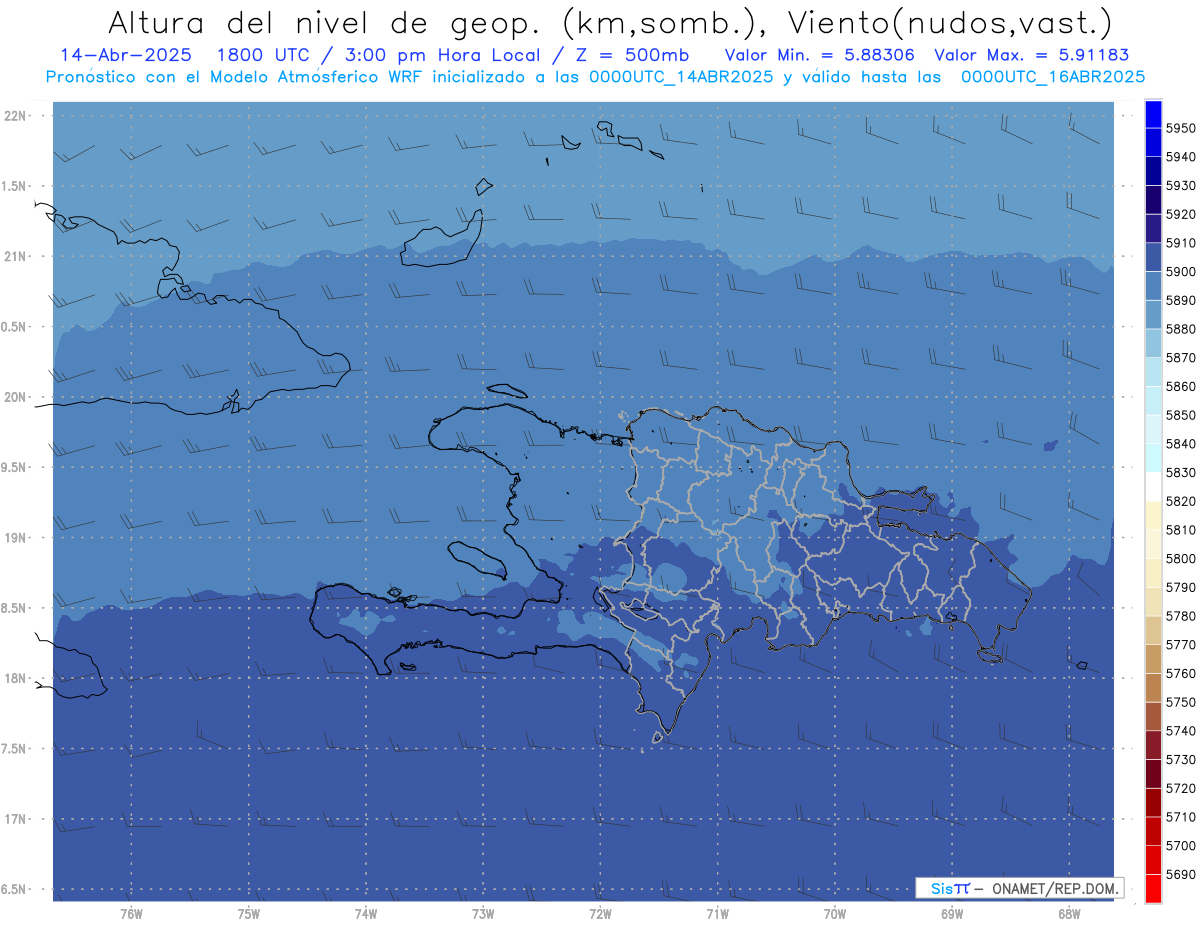The height and width of the screenshot is (927, 1200).
Task: Click the 'Valor Max. = 5.91183' text
Action: click(x=1032, y=55)
